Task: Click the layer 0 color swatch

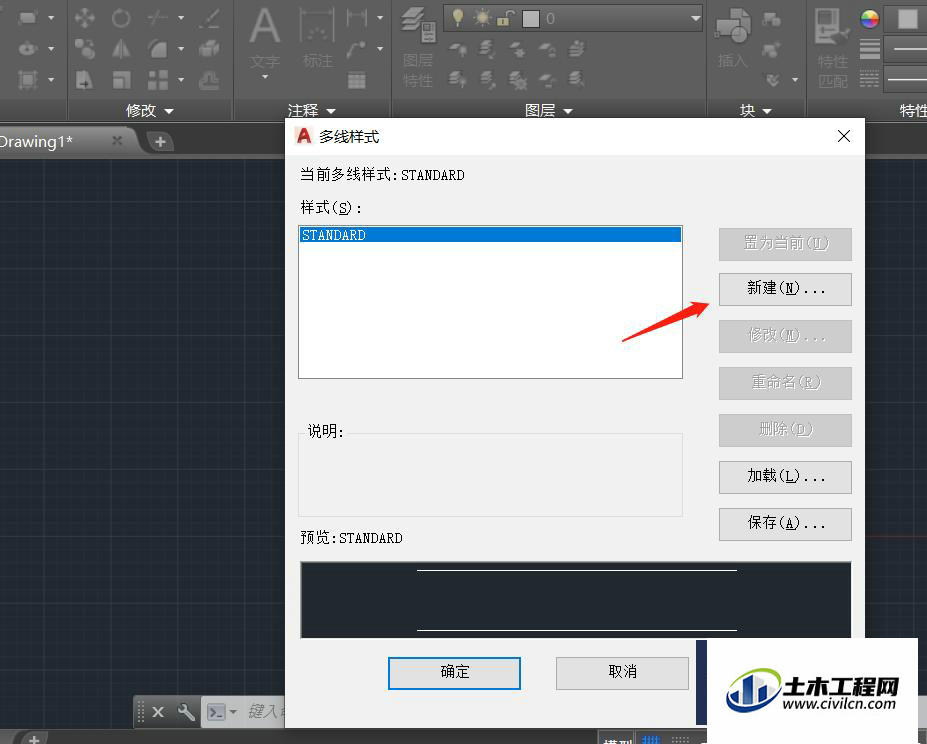Action: (531, 19)
